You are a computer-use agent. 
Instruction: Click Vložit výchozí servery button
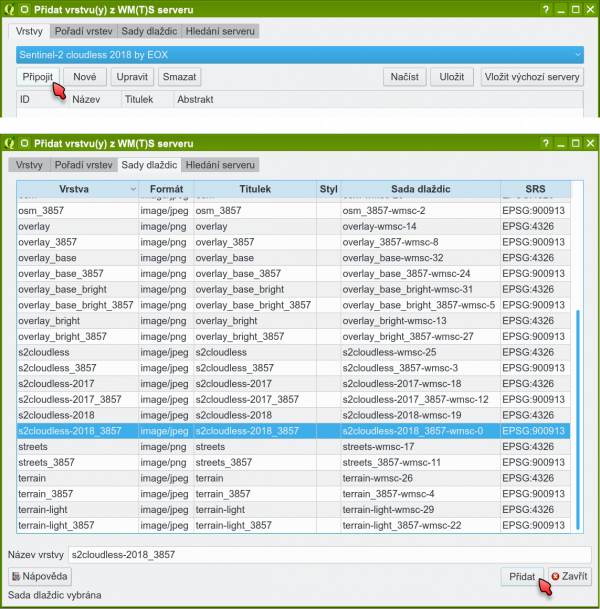[x=531, y=76]
